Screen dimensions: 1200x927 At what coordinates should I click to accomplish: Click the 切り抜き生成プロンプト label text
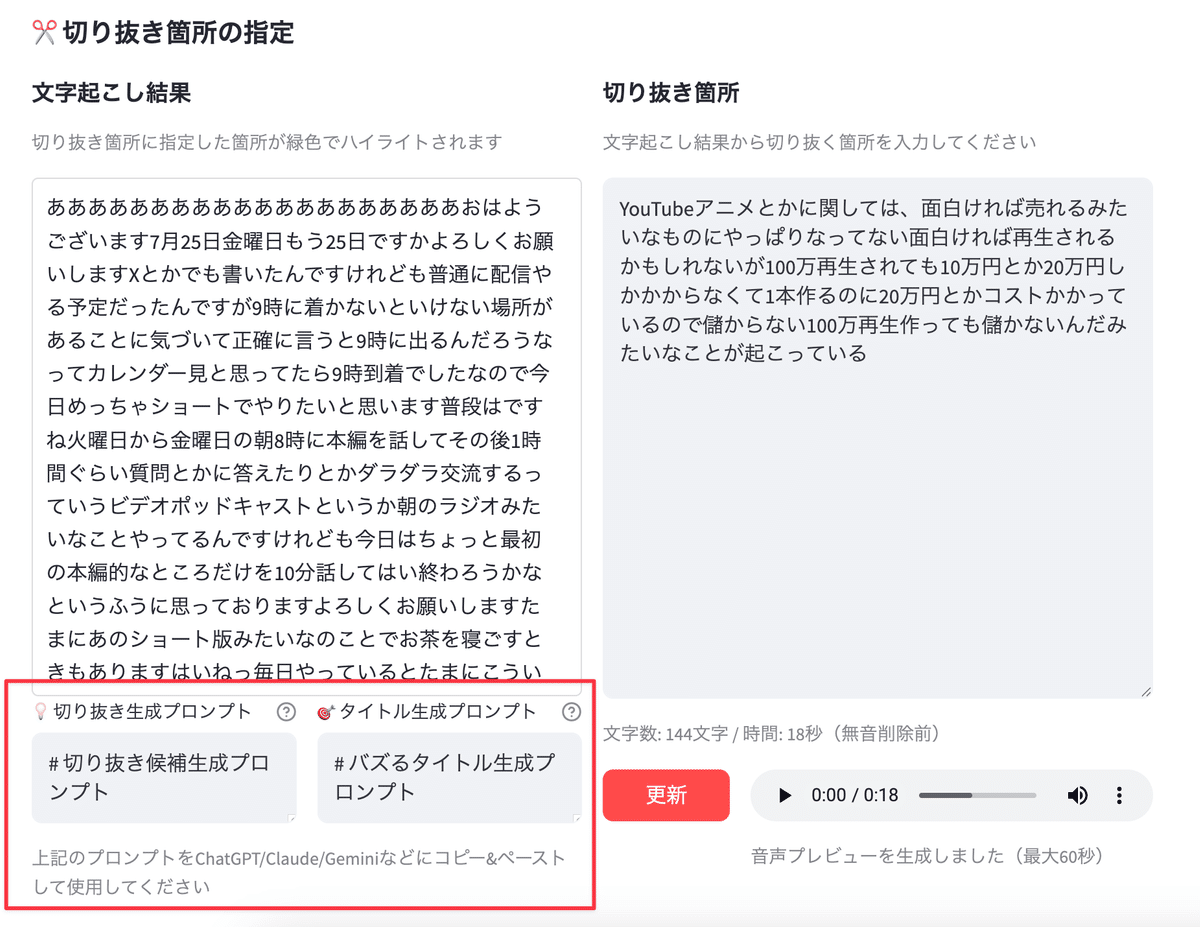coord(152,712)
